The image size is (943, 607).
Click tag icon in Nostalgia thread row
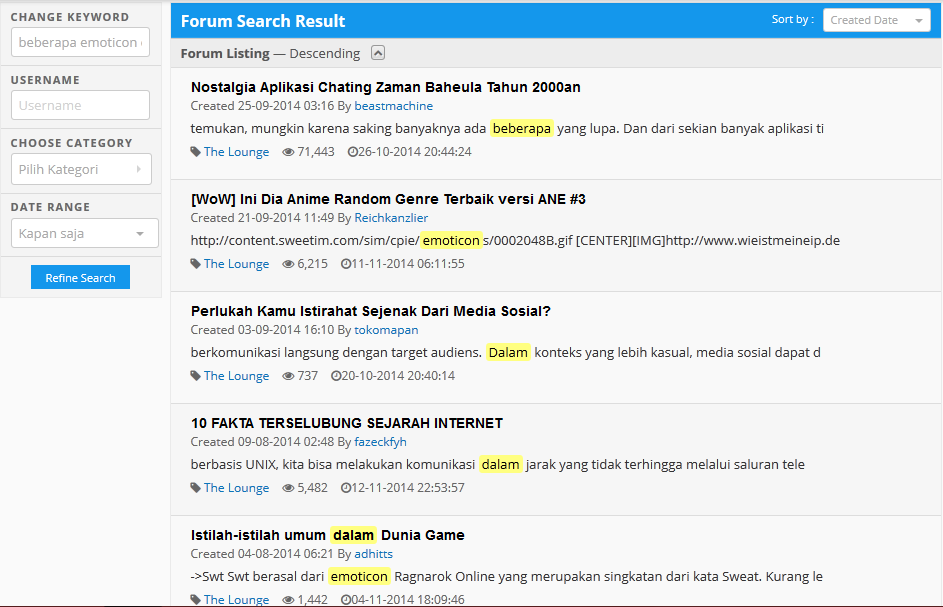[195, 152]
